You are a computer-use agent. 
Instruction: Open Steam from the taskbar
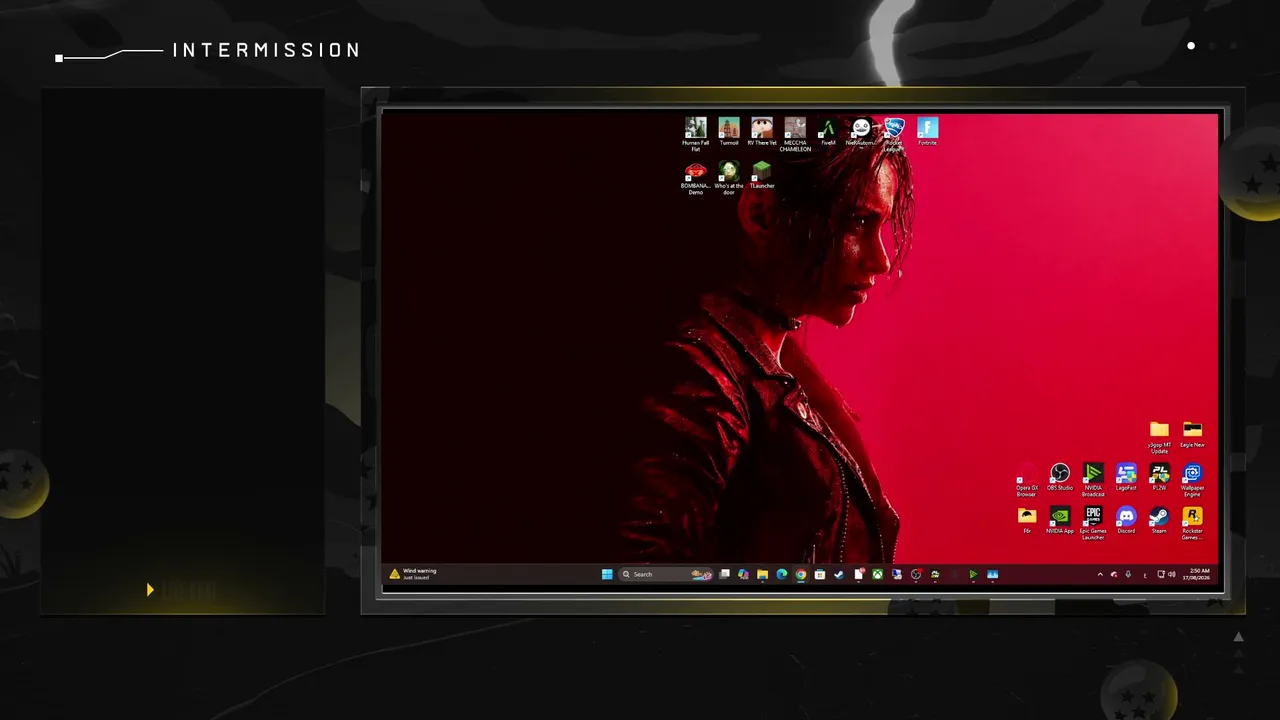(x=839, y=574)
